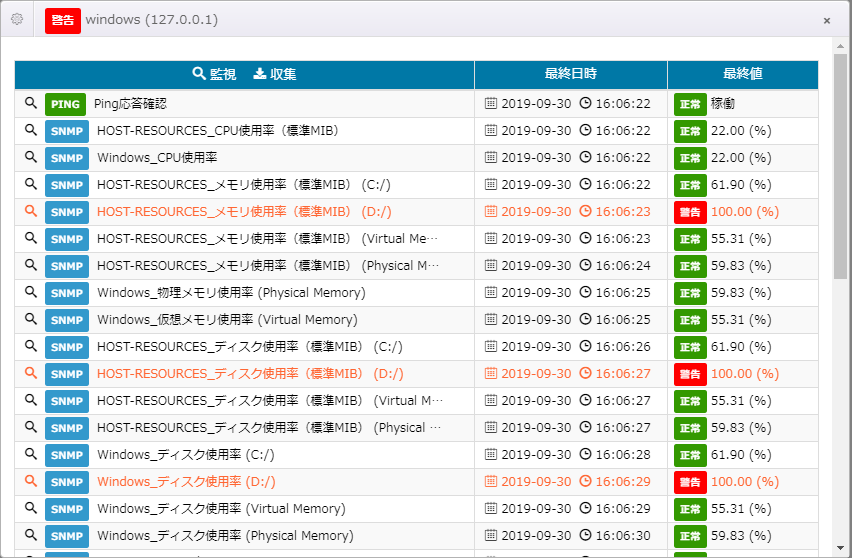Viewport: 852px width, 558px height.
Task: Select the Windows_CPU使用率 monitor name
Action: coord(157,158)
